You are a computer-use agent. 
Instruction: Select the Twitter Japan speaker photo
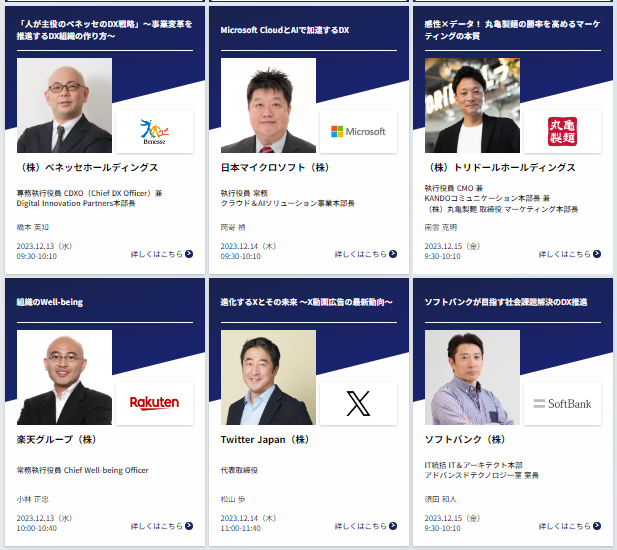(x=268, y=377)
